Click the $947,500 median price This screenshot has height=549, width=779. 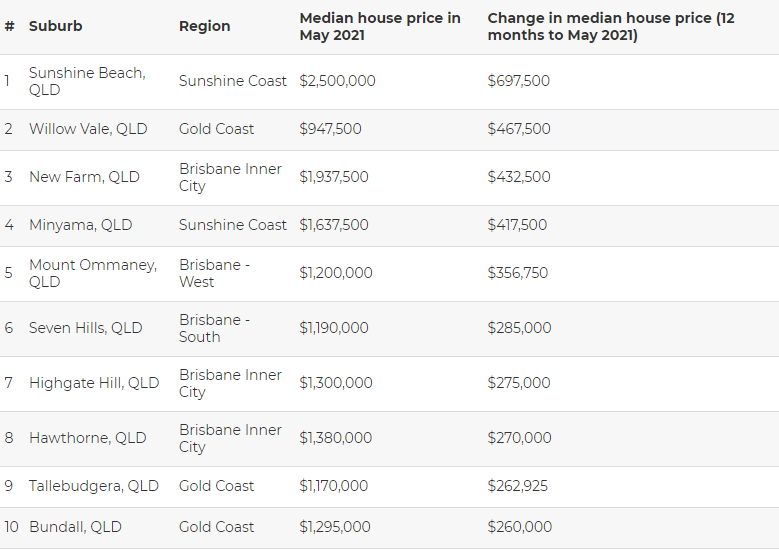click(x=330, y=129)
